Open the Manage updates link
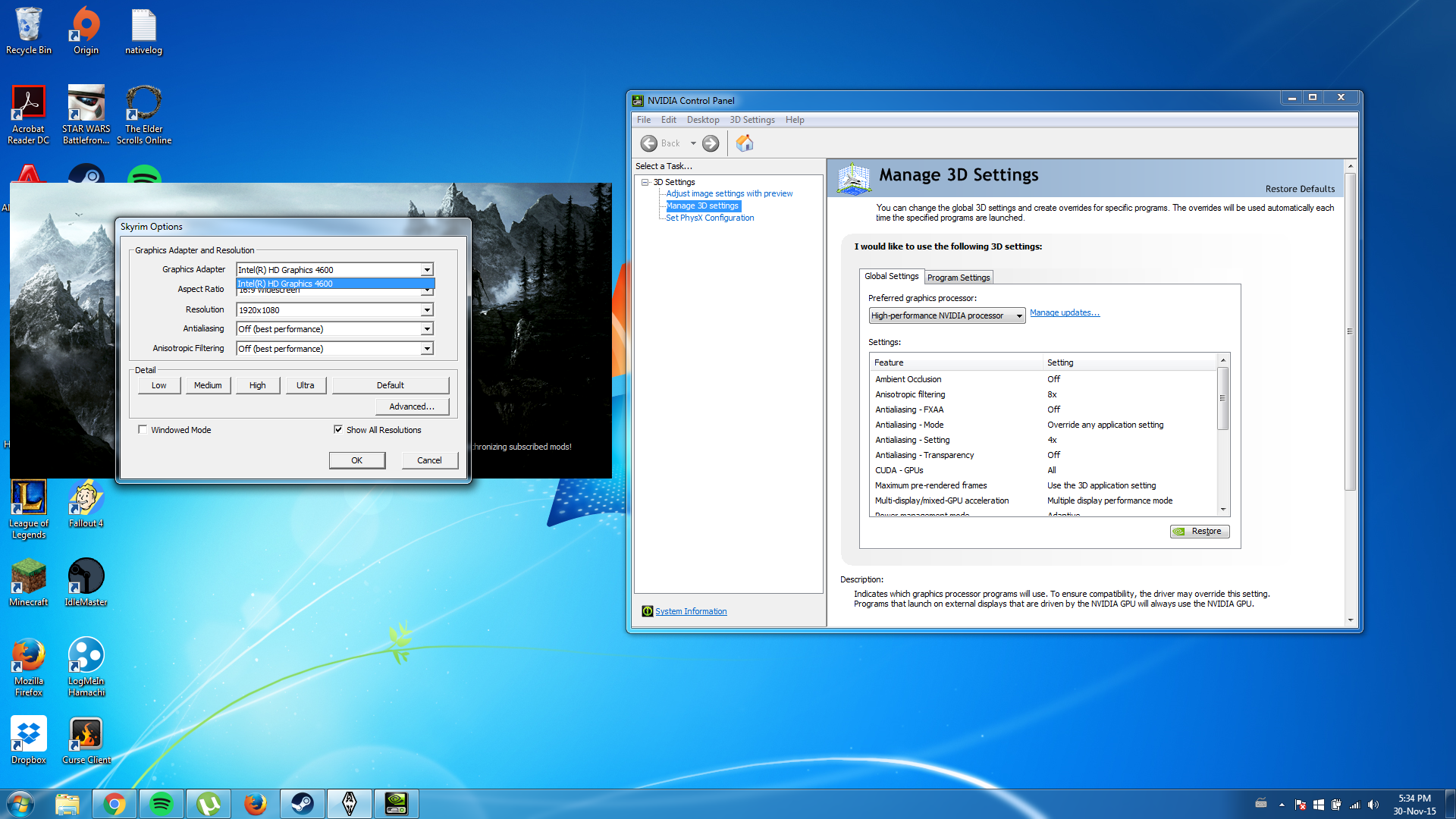 coord(1065,312)
